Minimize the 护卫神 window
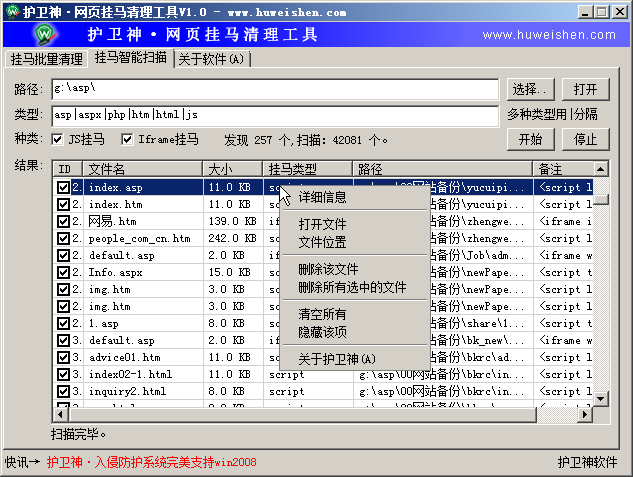 coord(585,12)
